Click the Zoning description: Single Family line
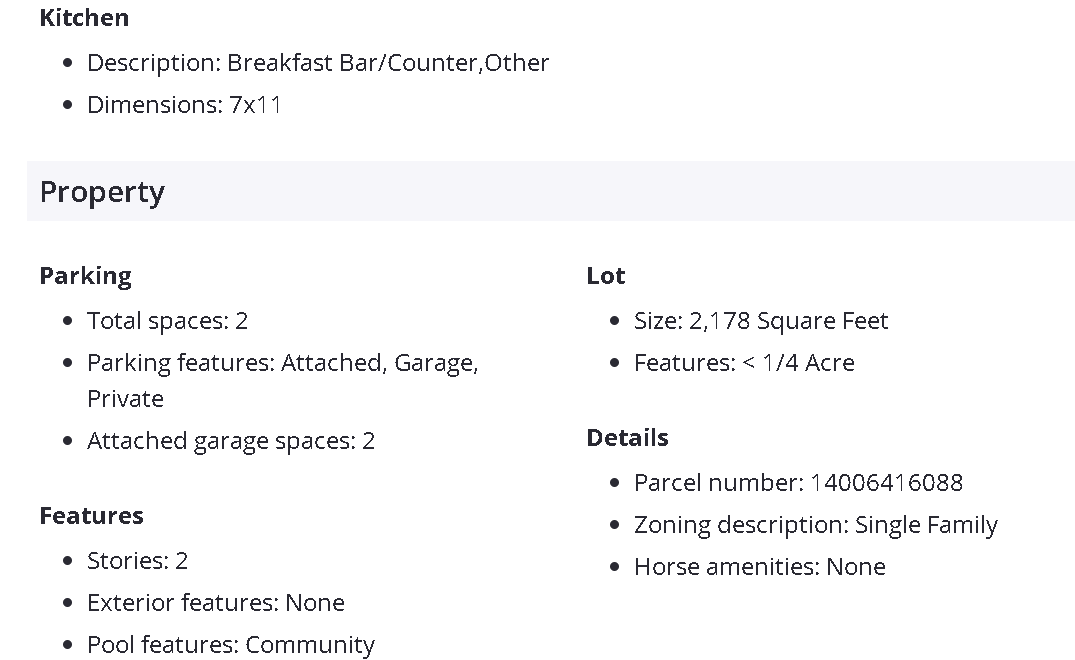 [815, 525]
